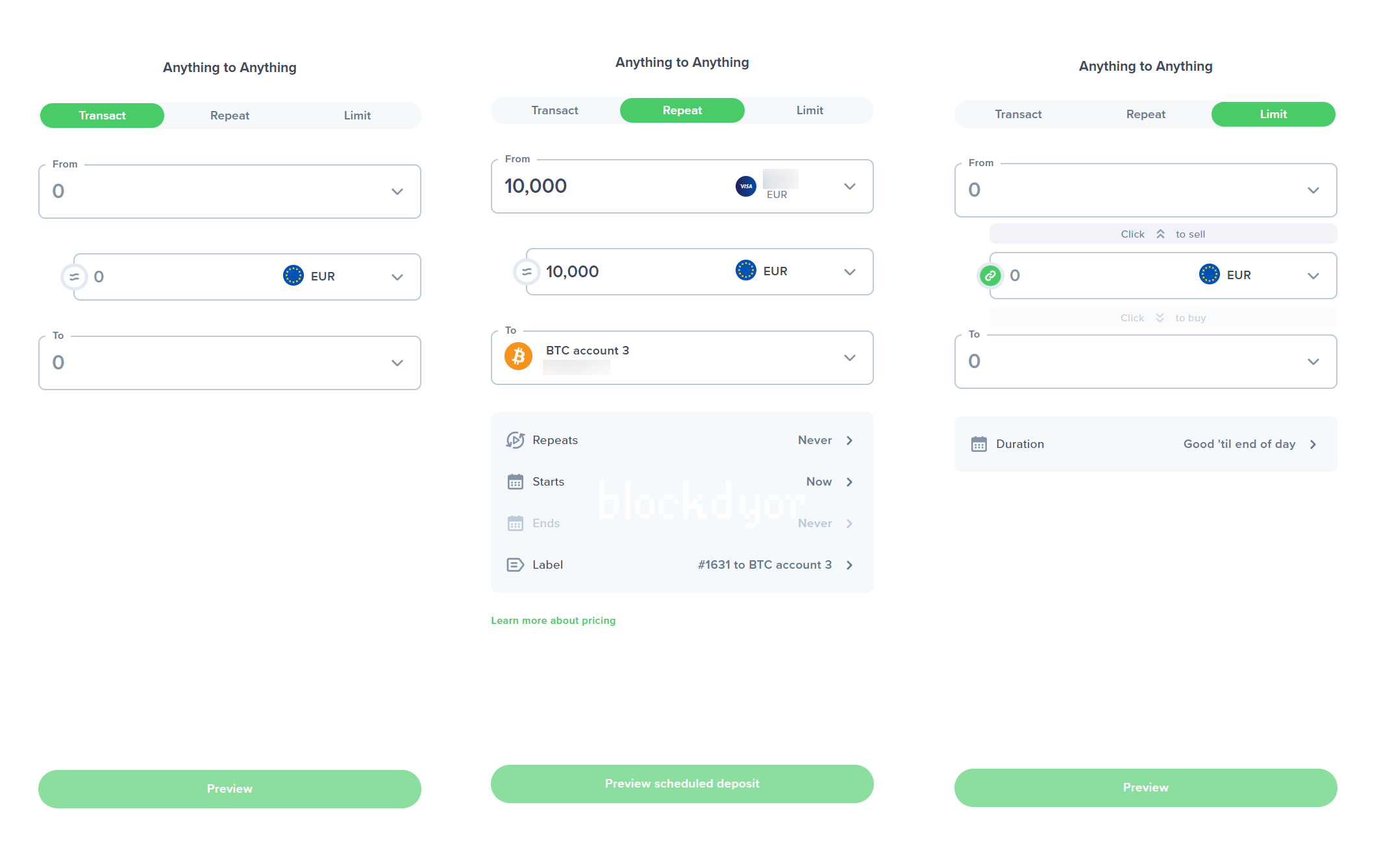Select the Transact tab on first panel

tap(102, 114)
